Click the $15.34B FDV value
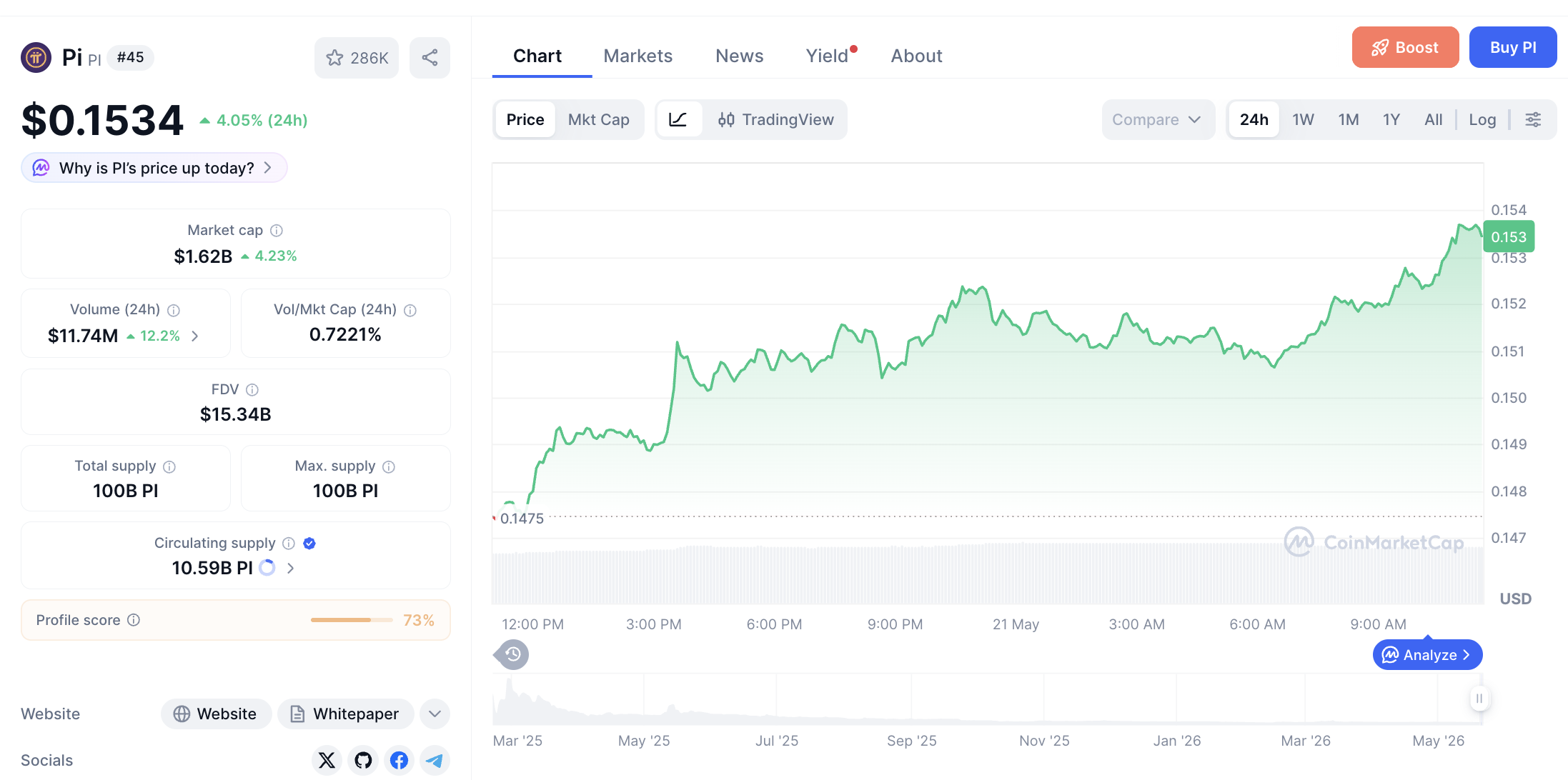Screen dimensions: 1568x780 click(236, 414)
